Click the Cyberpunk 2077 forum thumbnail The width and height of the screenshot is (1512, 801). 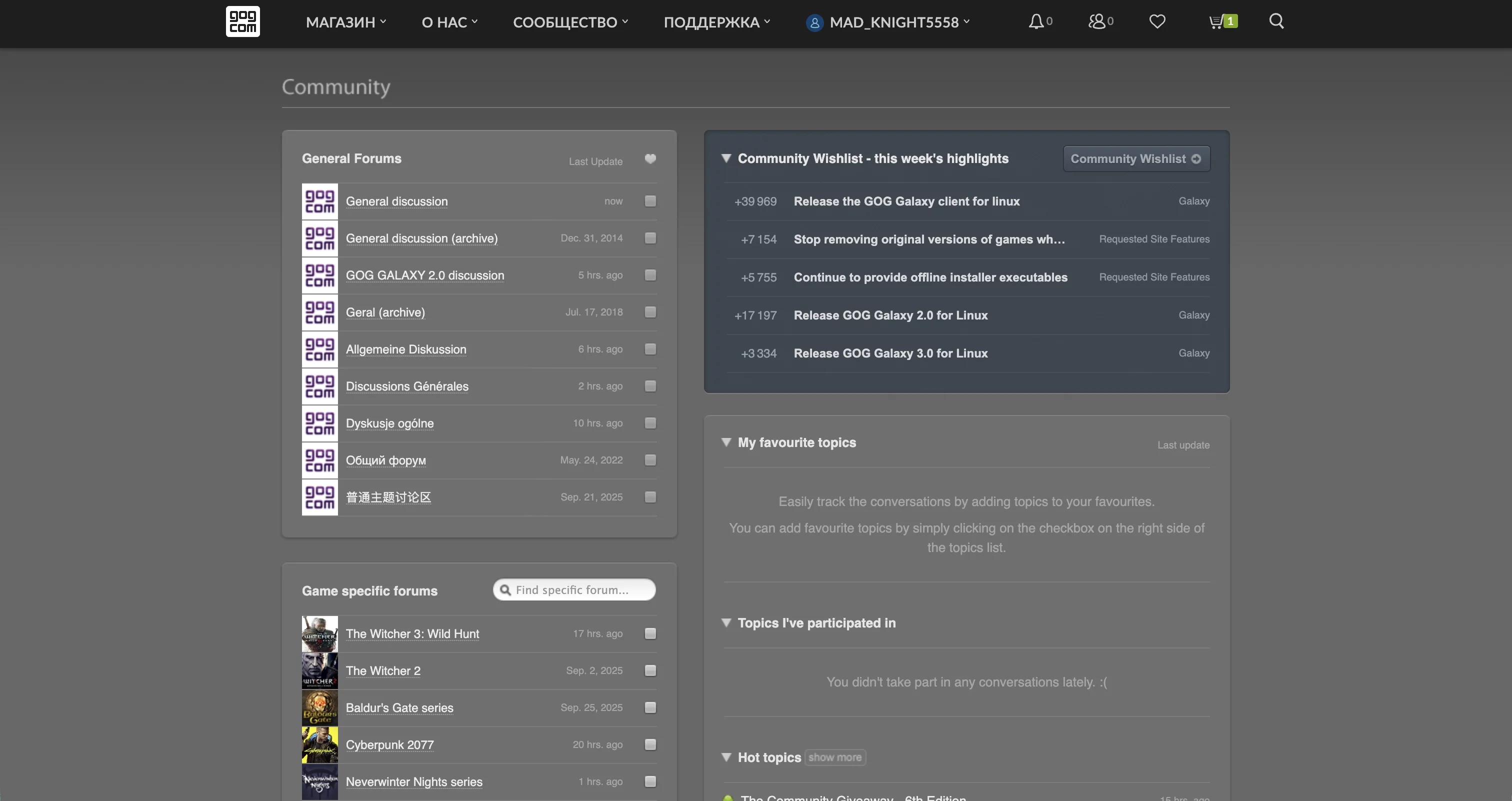320,744
